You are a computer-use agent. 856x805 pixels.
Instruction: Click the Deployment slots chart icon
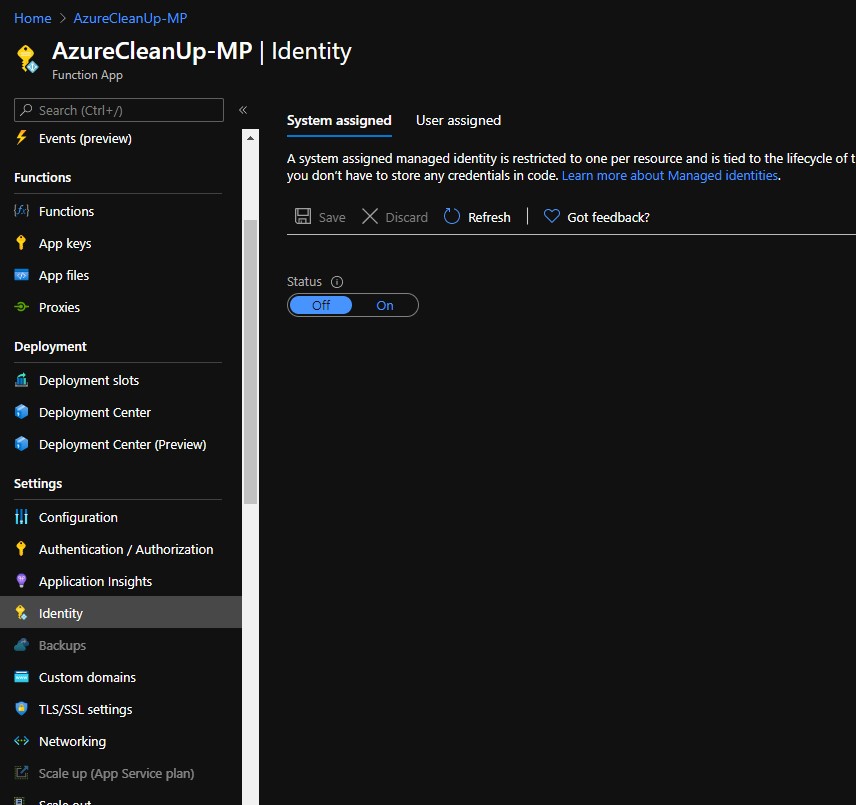(21, 380)
